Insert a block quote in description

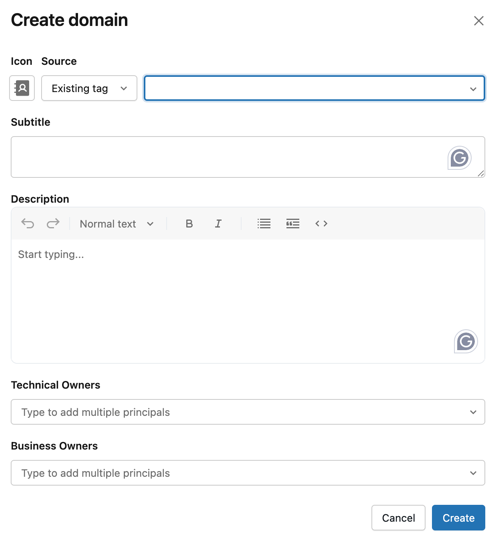pyautogui.click(x=293, y=224)
